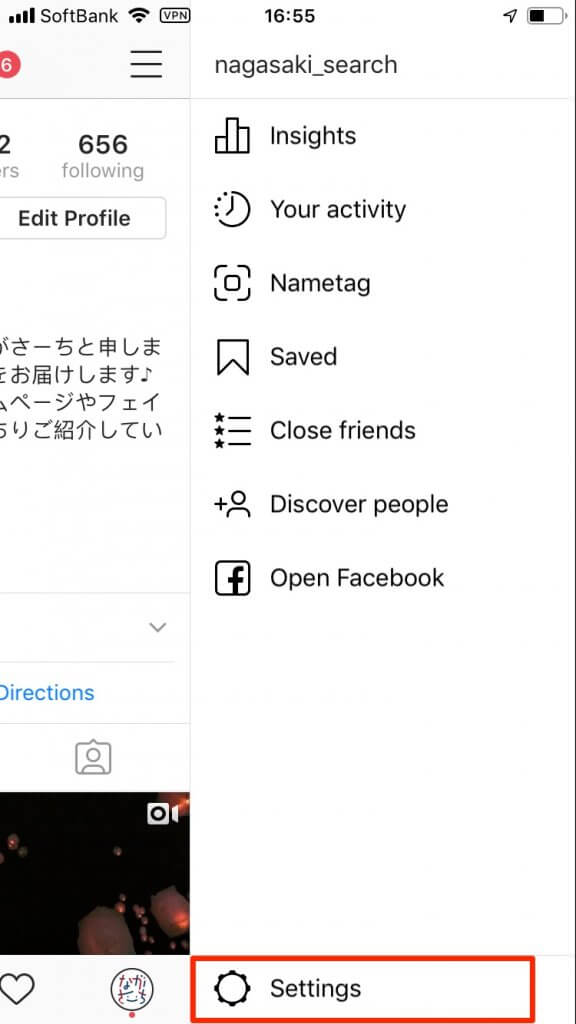Tap the red notification badge

click(x=8, y=65)
